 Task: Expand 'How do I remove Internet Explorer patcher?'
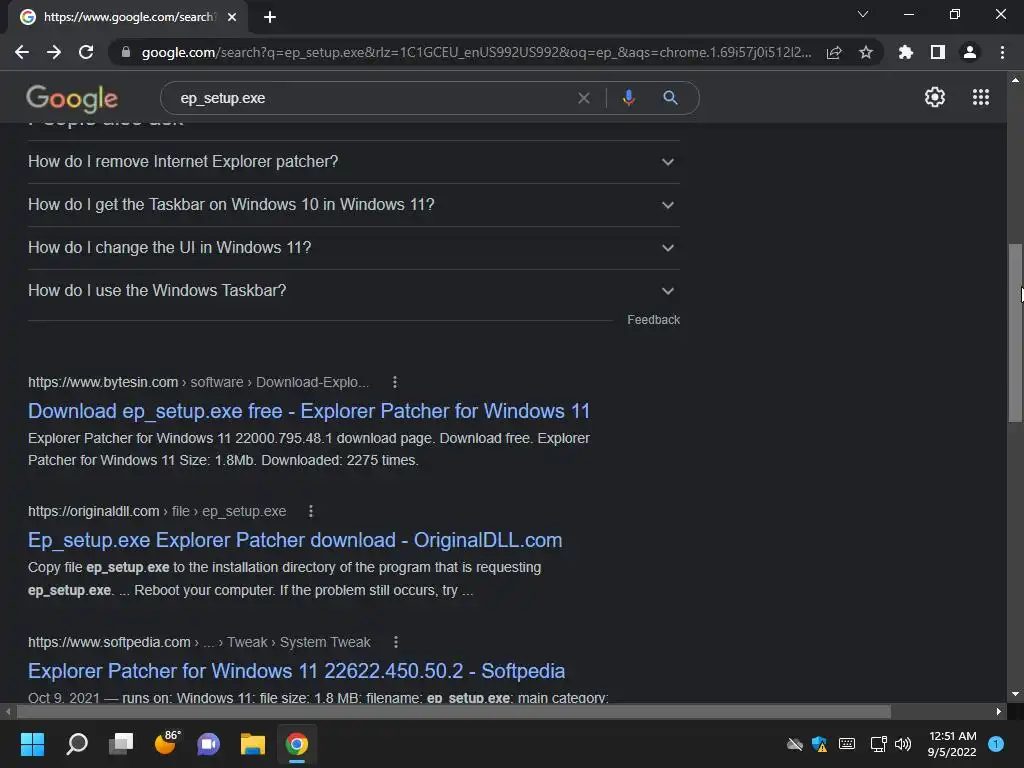pos(353,161)
